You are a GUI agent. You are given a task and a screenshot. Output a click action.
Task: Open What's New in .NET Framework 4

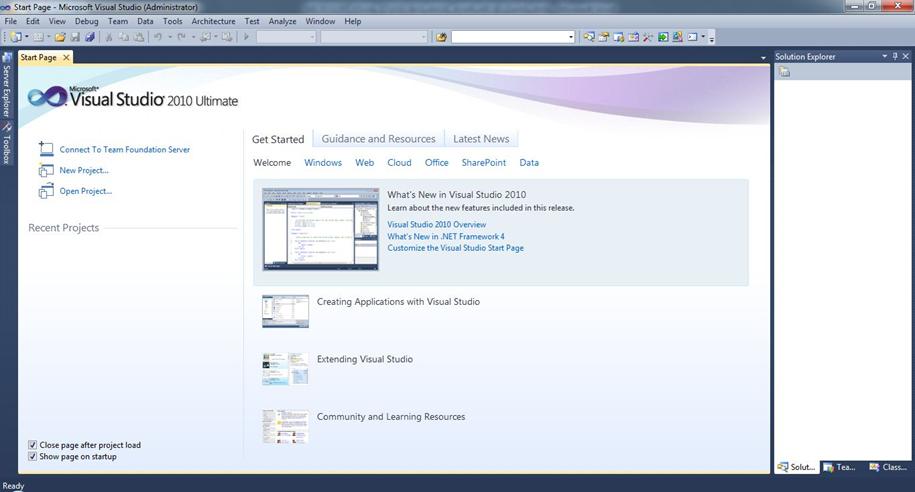(446, 236)
